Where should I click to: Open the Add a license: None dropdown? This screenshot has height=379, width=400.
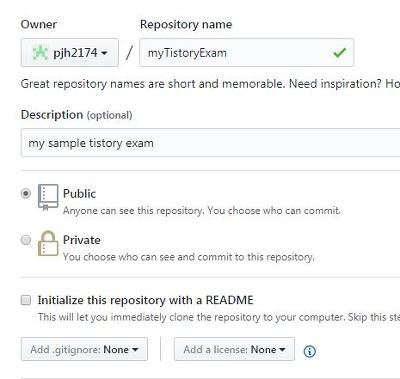coord(234,349)
